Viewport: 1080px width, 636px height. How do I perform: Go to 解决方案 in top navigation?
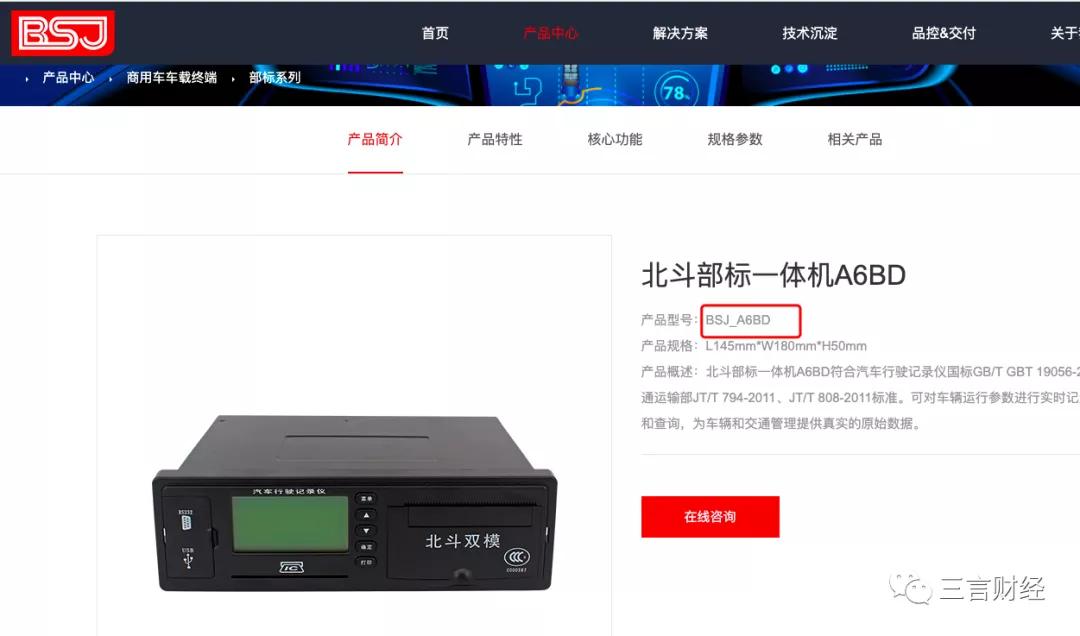pos(680,33)
